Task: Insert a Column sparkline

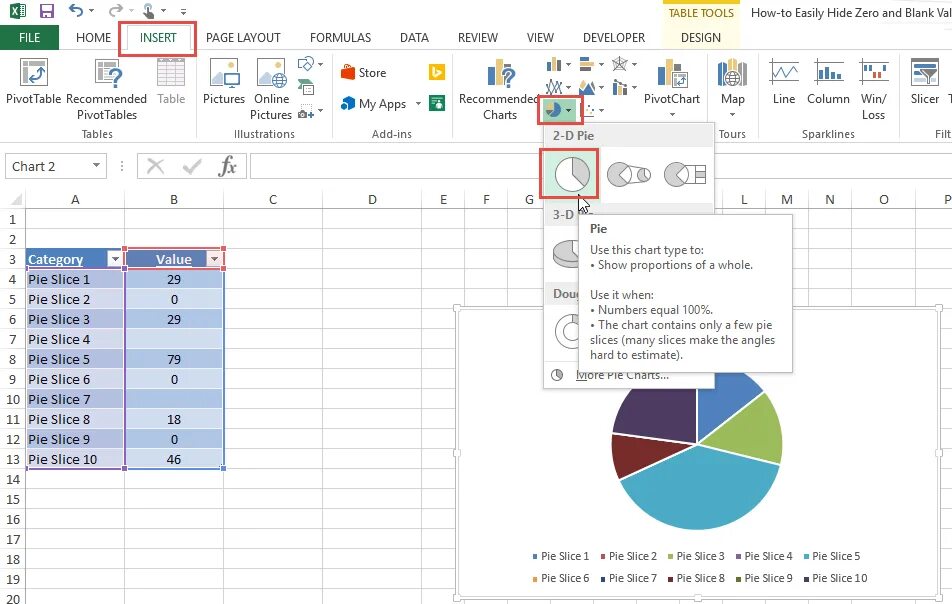Action: coord(828,81)
